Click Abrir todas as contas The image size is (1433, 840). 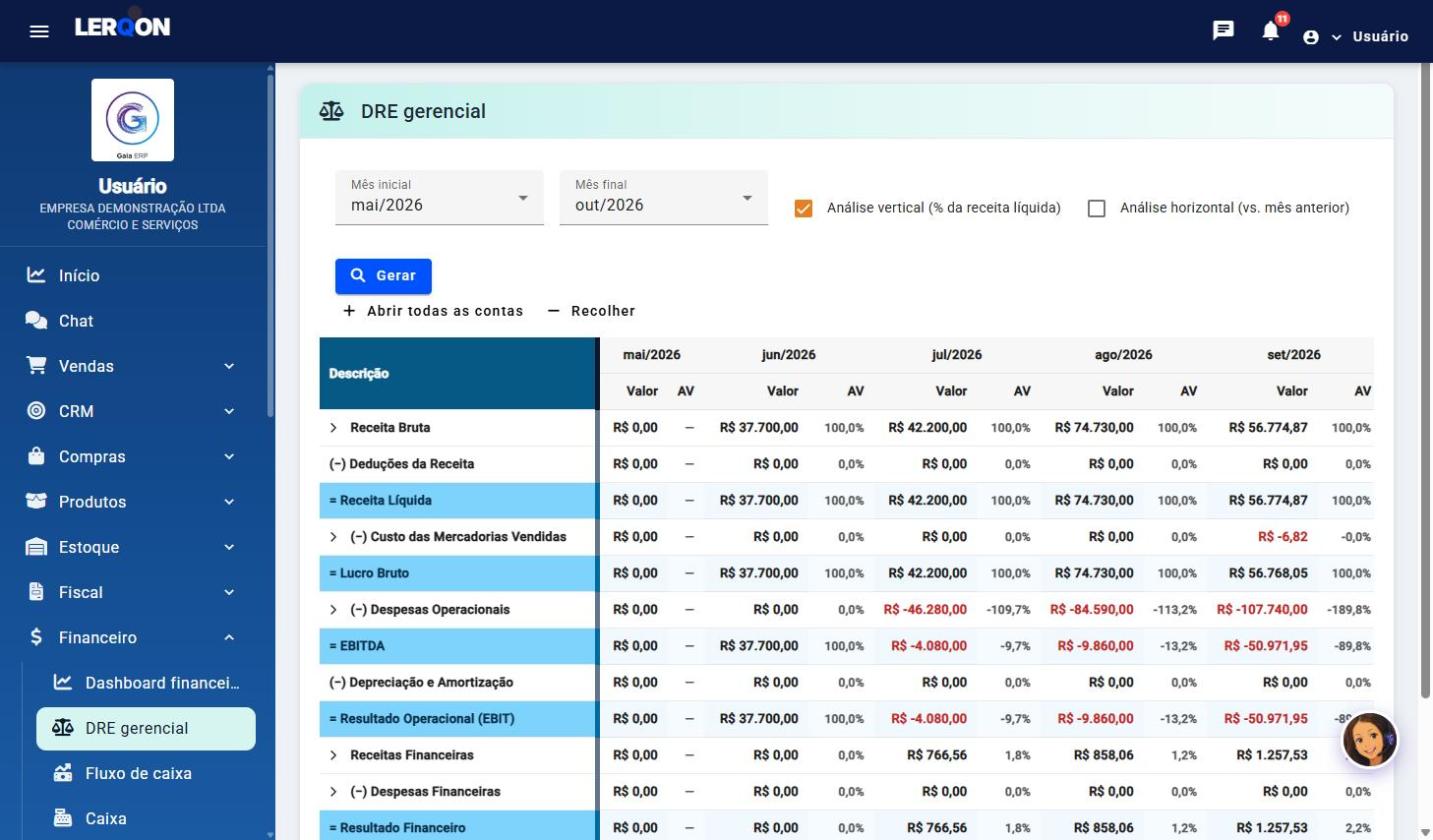(x=433, y=311)
